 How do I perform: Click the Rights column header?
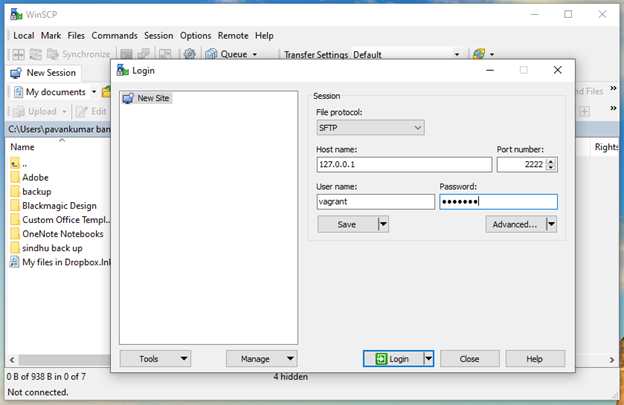tap(606, 147)
